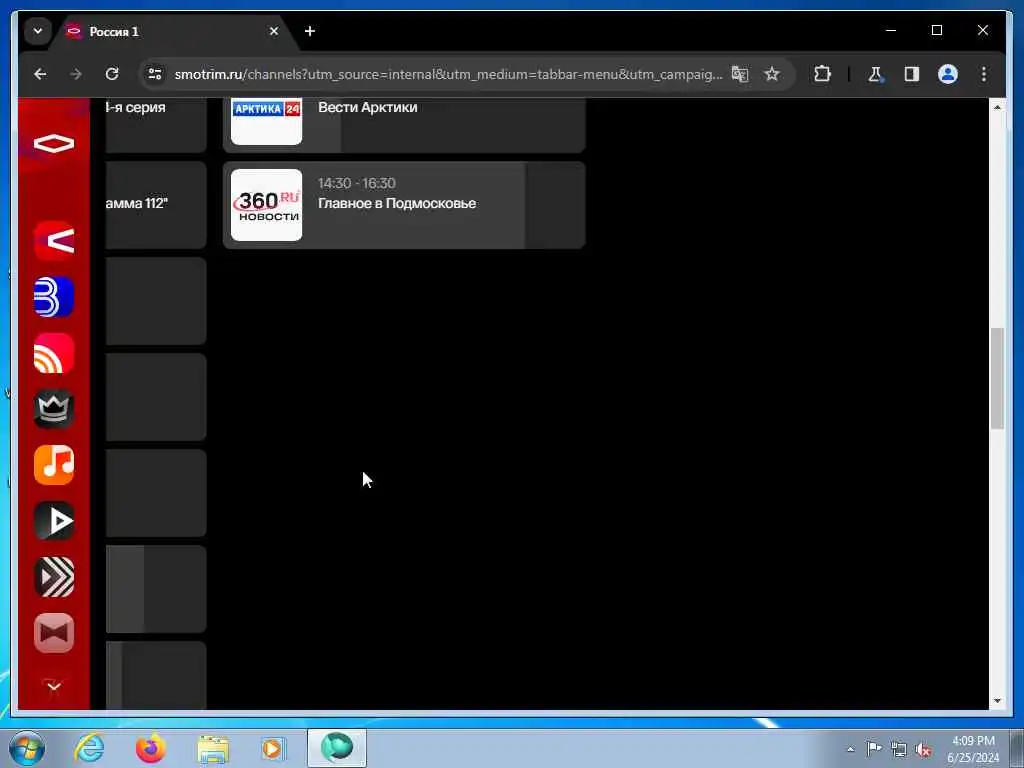Screen dimensions: 1024x768
Task: Open the 4:09 PM taskbar clock
Action: 973,749
